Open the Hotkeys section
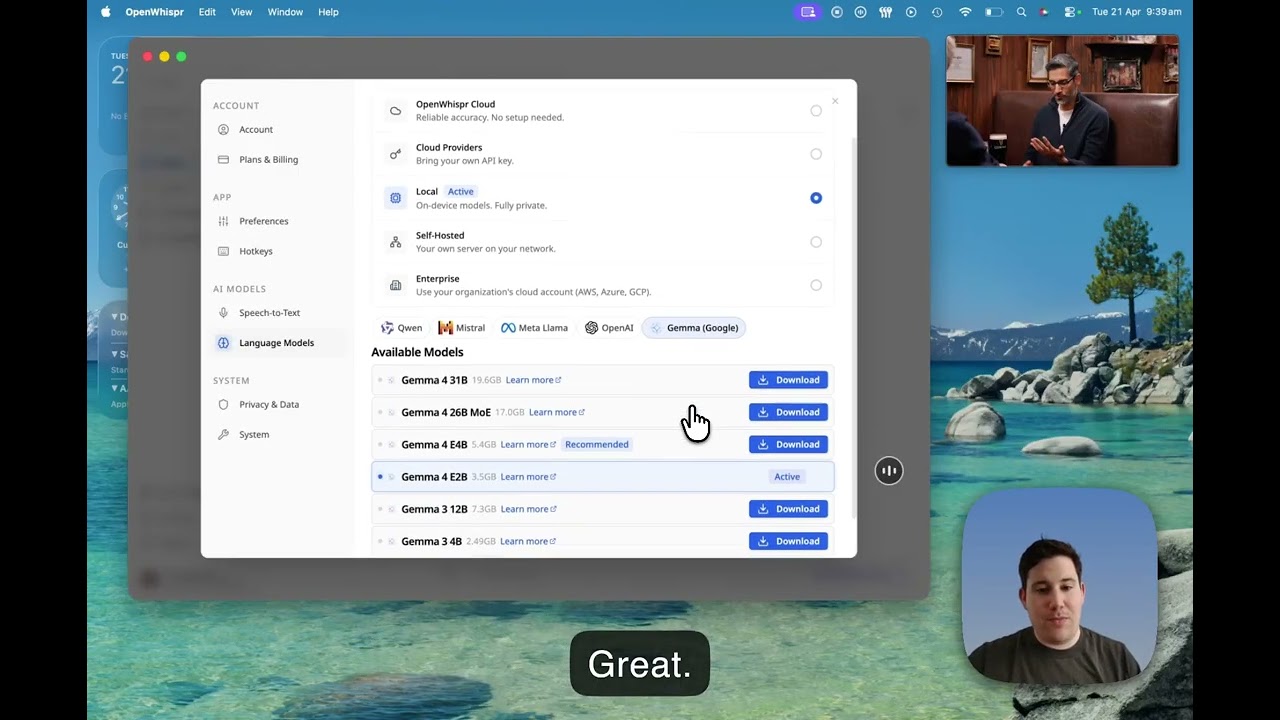Viewport: 1280px width, 720px height. tap(280, 251)
